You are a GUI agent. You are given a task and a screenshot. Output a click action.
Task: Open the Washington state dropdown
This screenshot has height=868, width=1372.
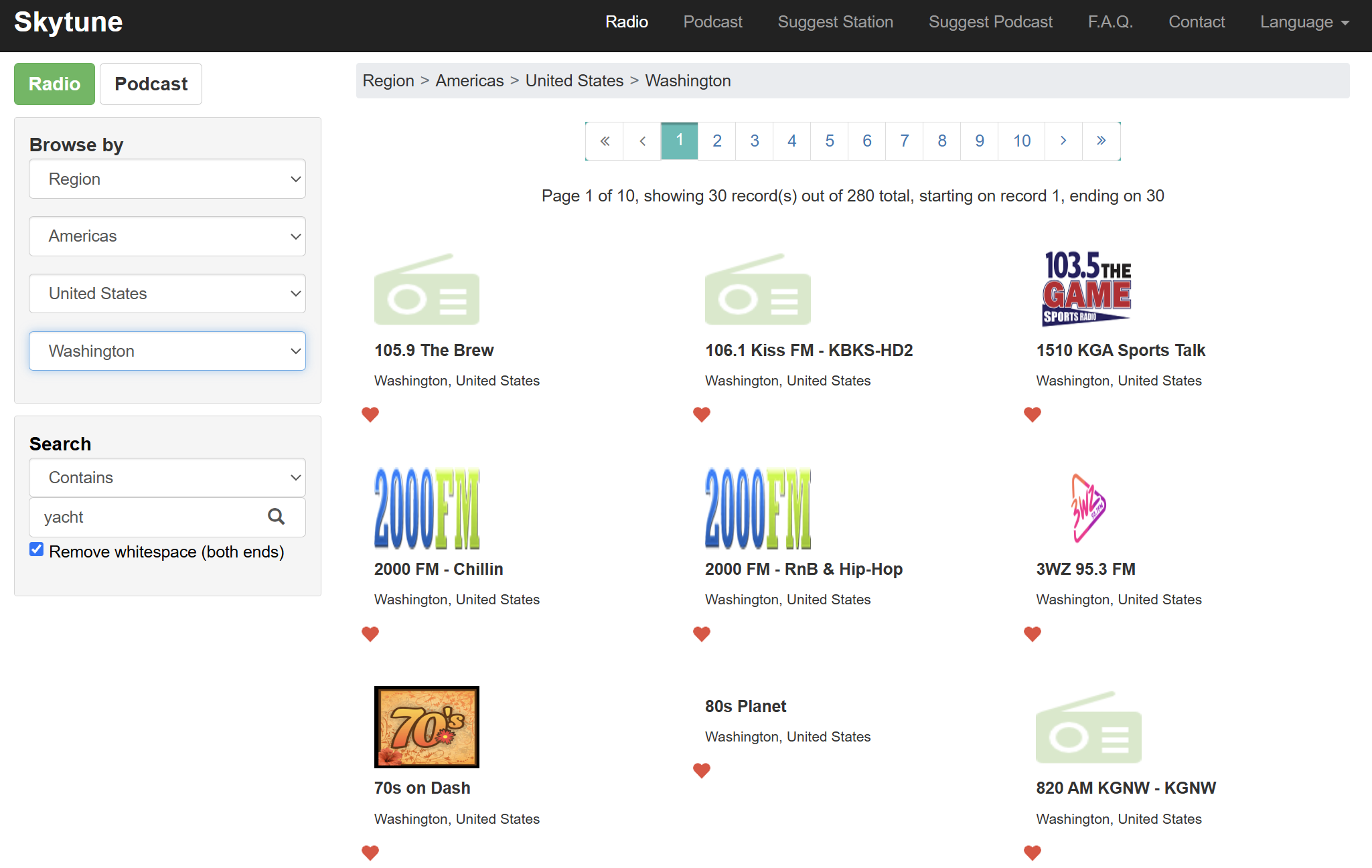(x=167, y=351)
